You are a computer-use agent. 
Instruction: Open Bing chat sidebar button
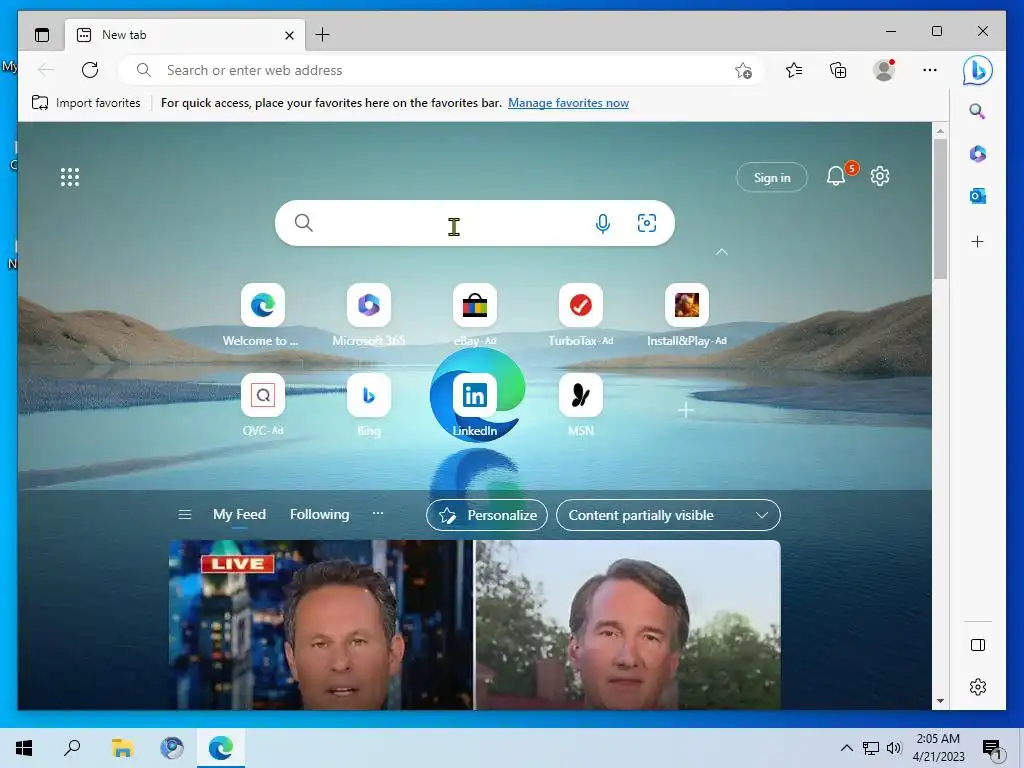(x=977, y=70)
